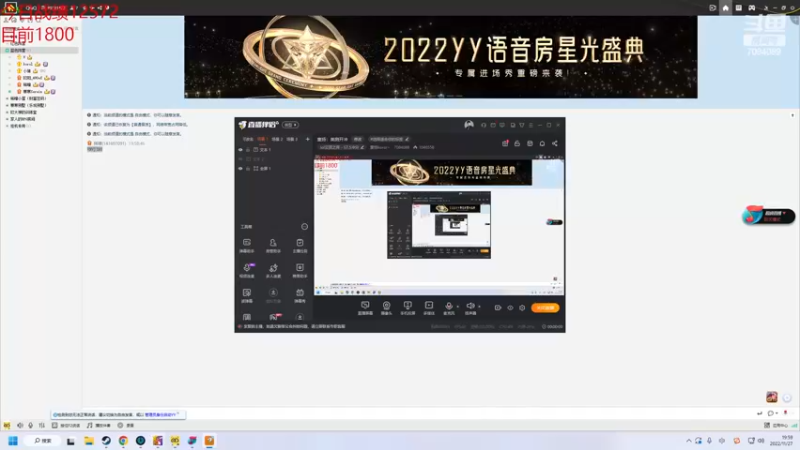Open the home icon in YY title bar
Viewport: 800px width, 450px height.
coord(726,8)
